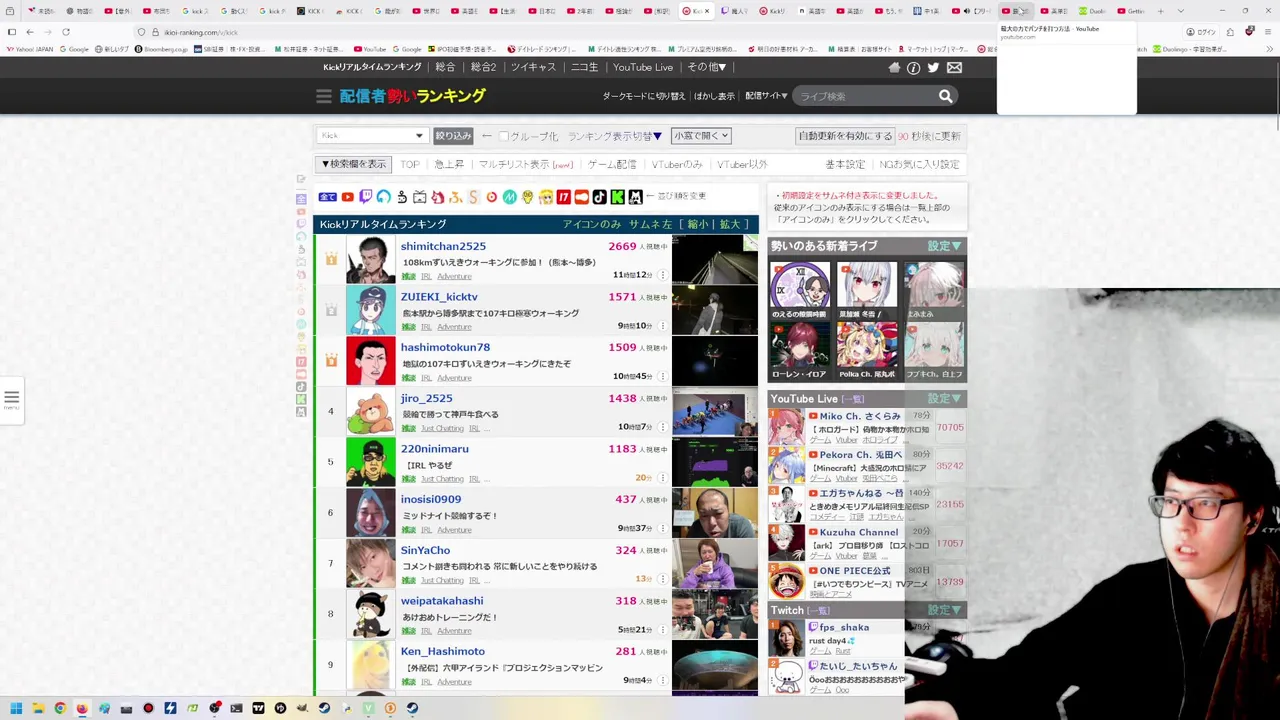
Task: Open ZUIEKI_kickv channel link
Action: coord(439,297)
